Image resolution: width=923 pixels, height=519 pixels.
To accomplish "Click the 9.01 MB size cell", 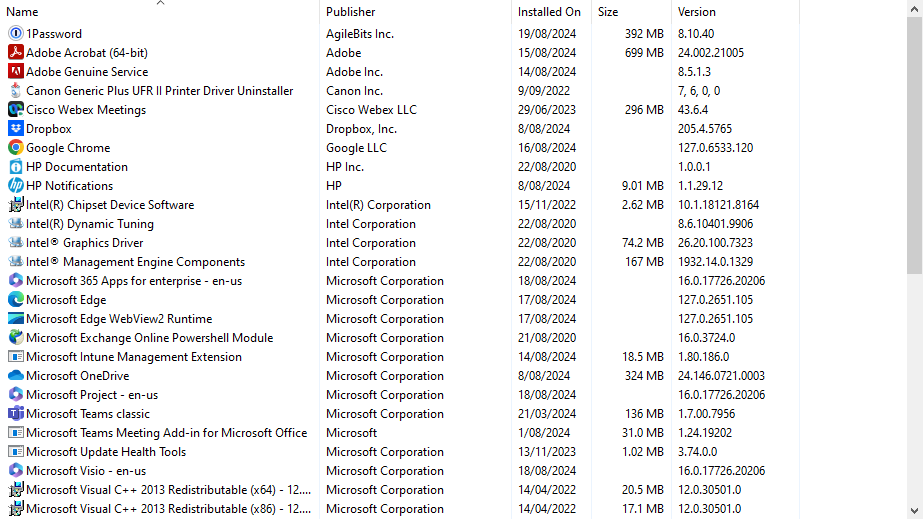I will coord(642,185).
